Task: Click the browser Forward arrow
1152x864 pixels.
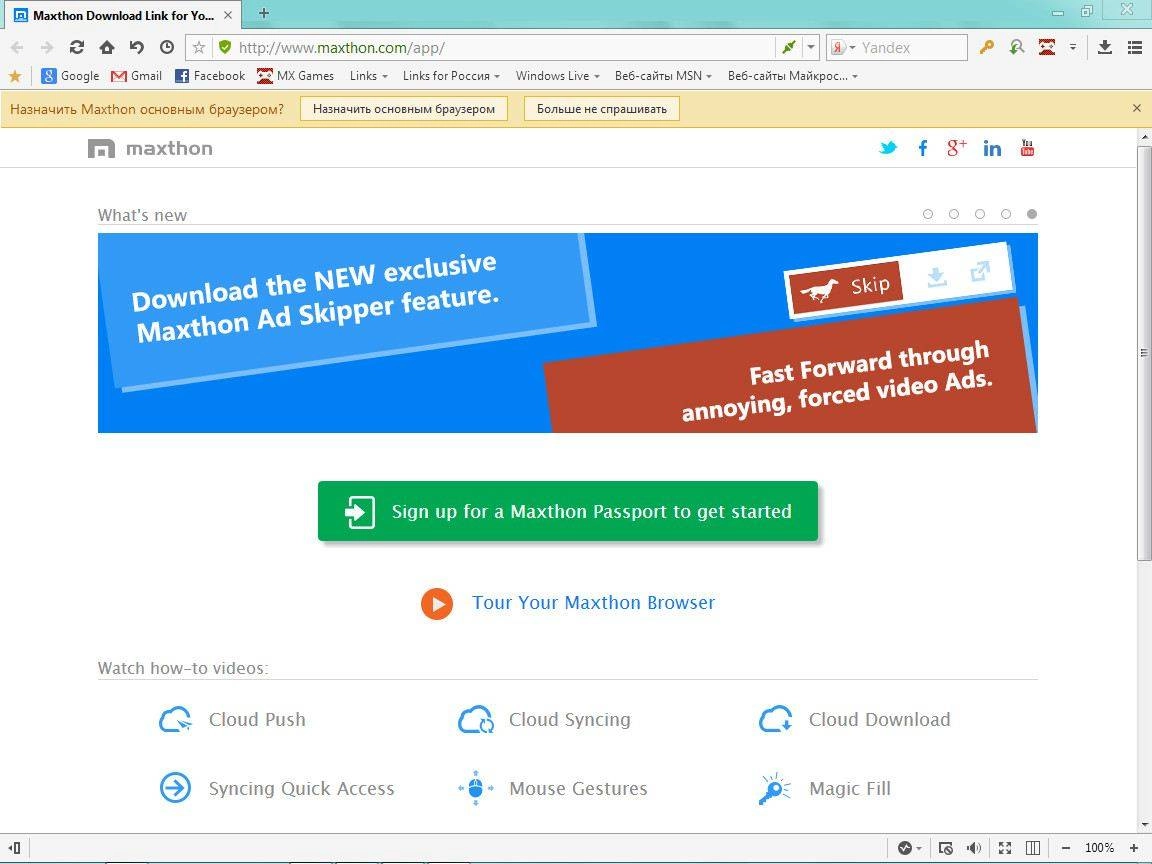Action: coord(47,48)
